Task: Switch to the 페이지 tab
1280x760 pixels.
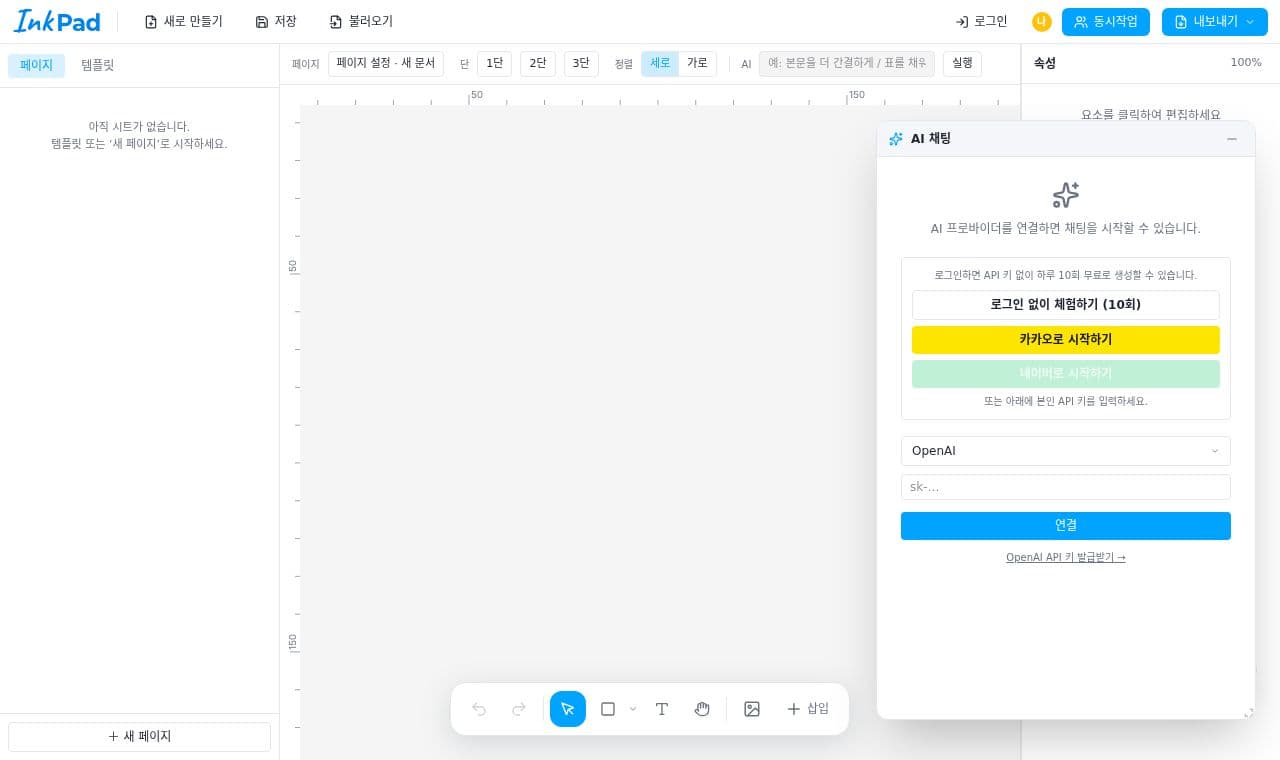Action: [x=36, y=65]
